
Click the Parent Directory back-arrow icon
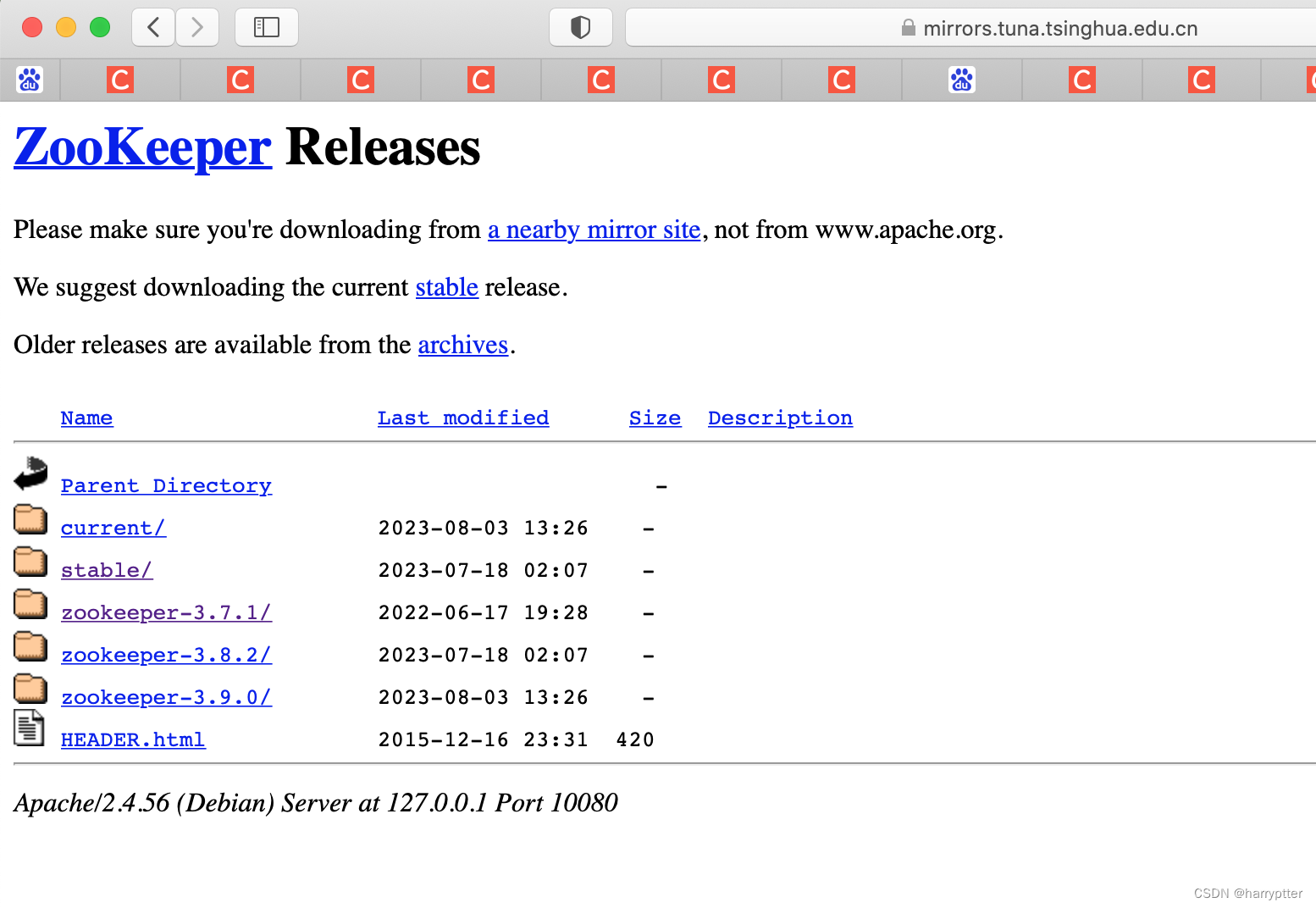point(30,473)
